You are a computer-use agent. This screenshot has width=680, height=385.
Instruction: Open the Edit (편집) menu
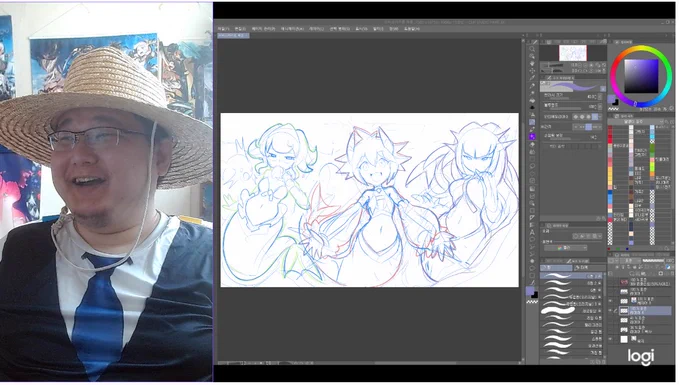(240, 29)
